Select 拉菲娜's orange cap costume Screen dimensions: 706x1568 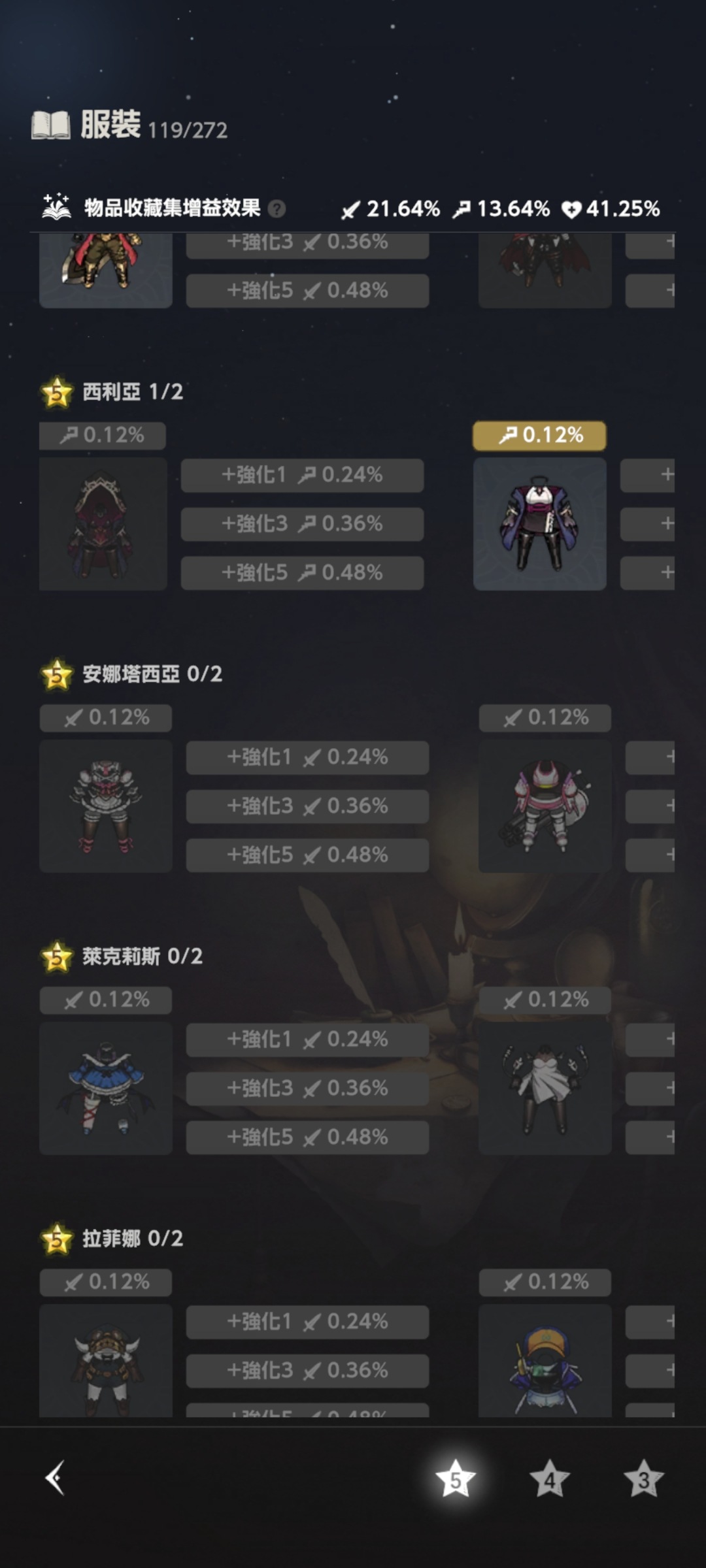[x=545, y=1360]
